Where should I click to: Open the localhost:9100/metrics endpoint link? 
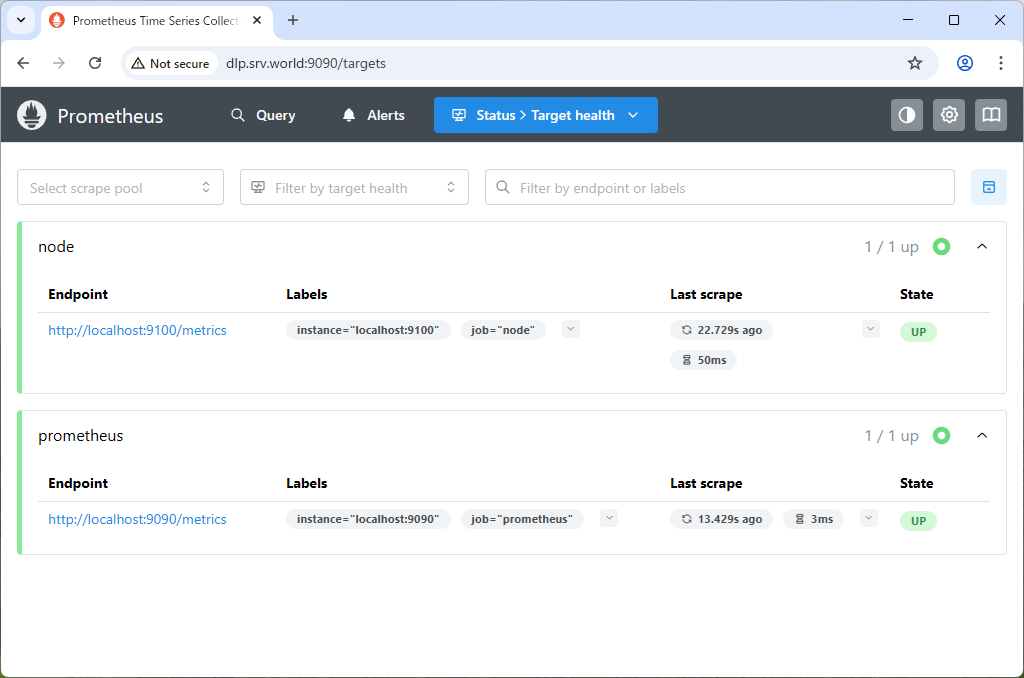tap(137, 331)
